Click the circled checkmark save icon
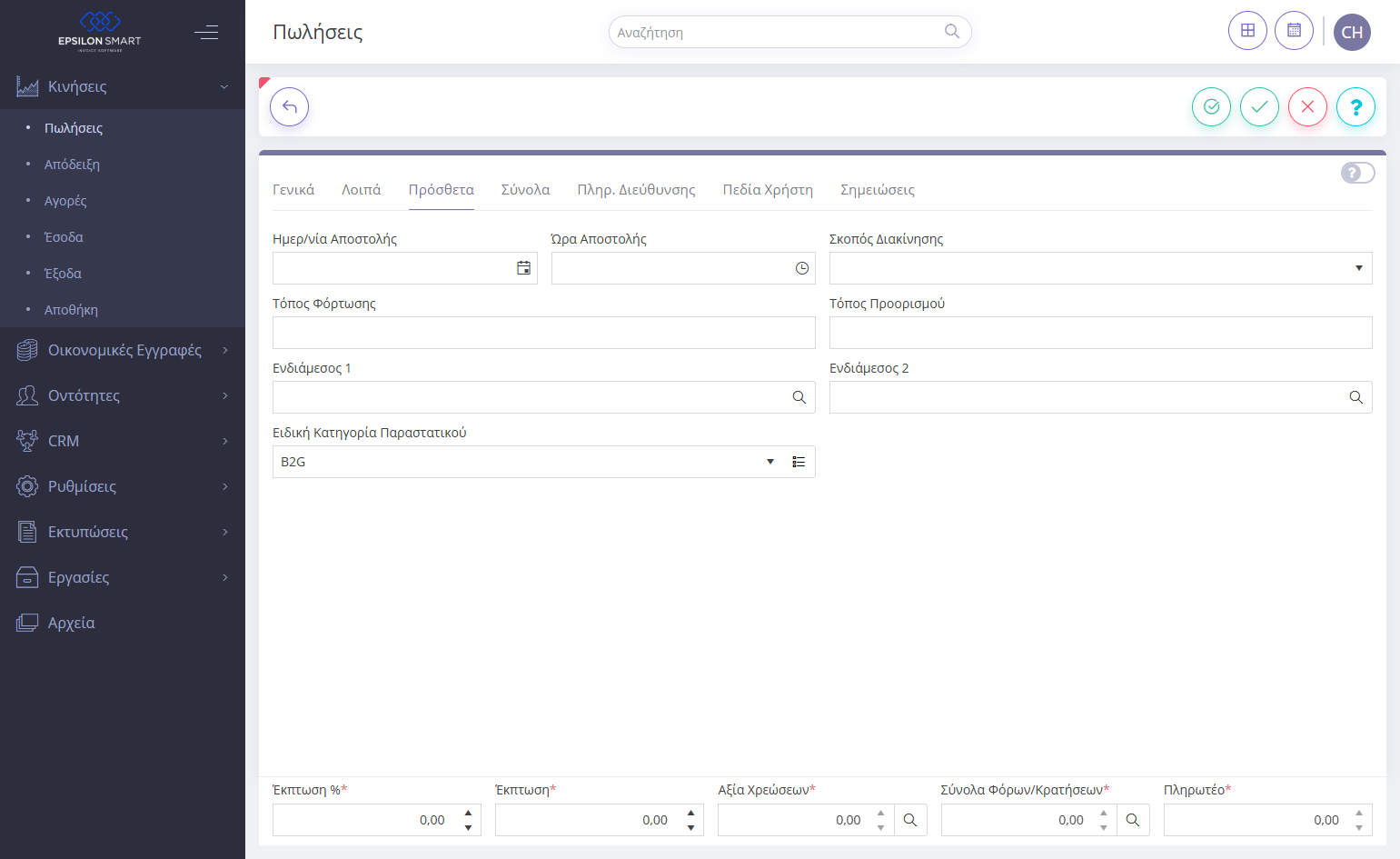Screen dimensions: 1400x859 [x=1211, y=107]
